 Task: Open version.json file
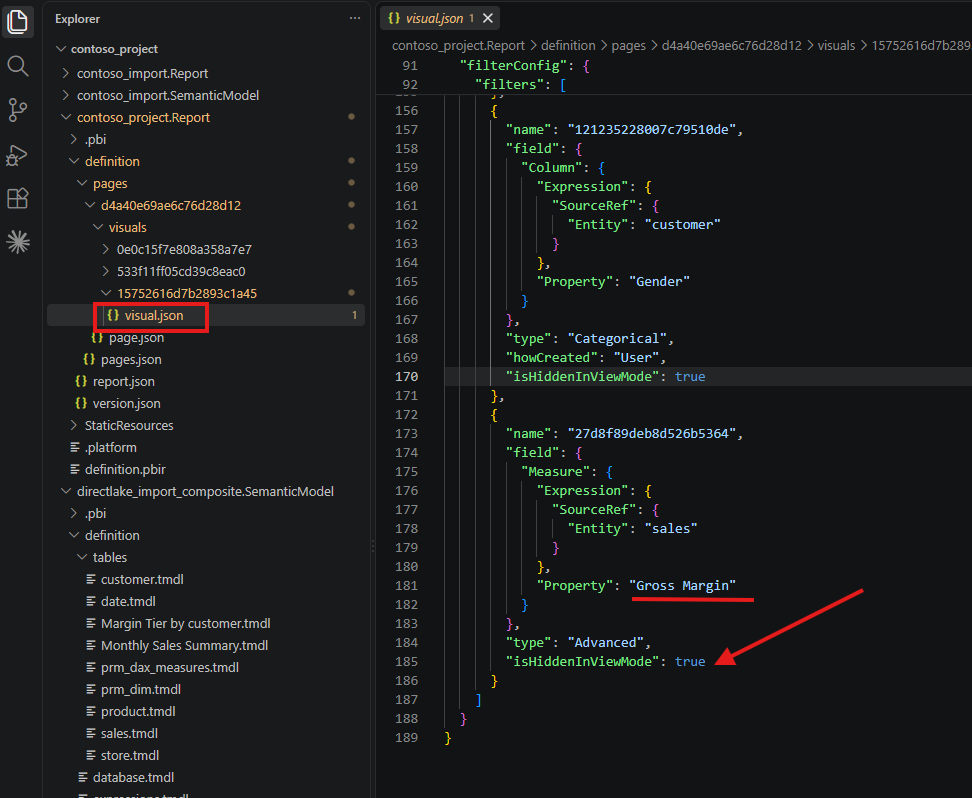[126, 404]
